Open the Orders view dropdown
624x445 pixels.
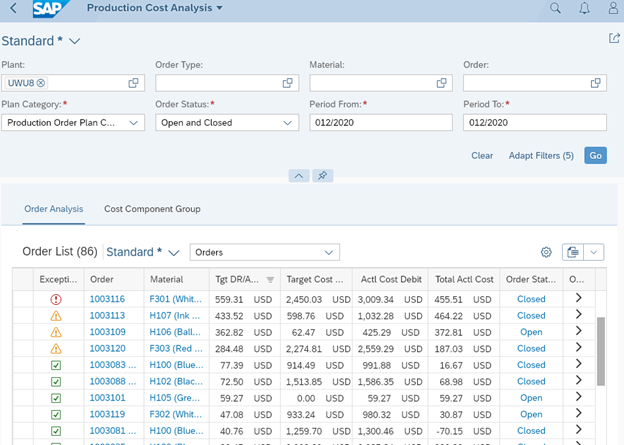[328, 252]
